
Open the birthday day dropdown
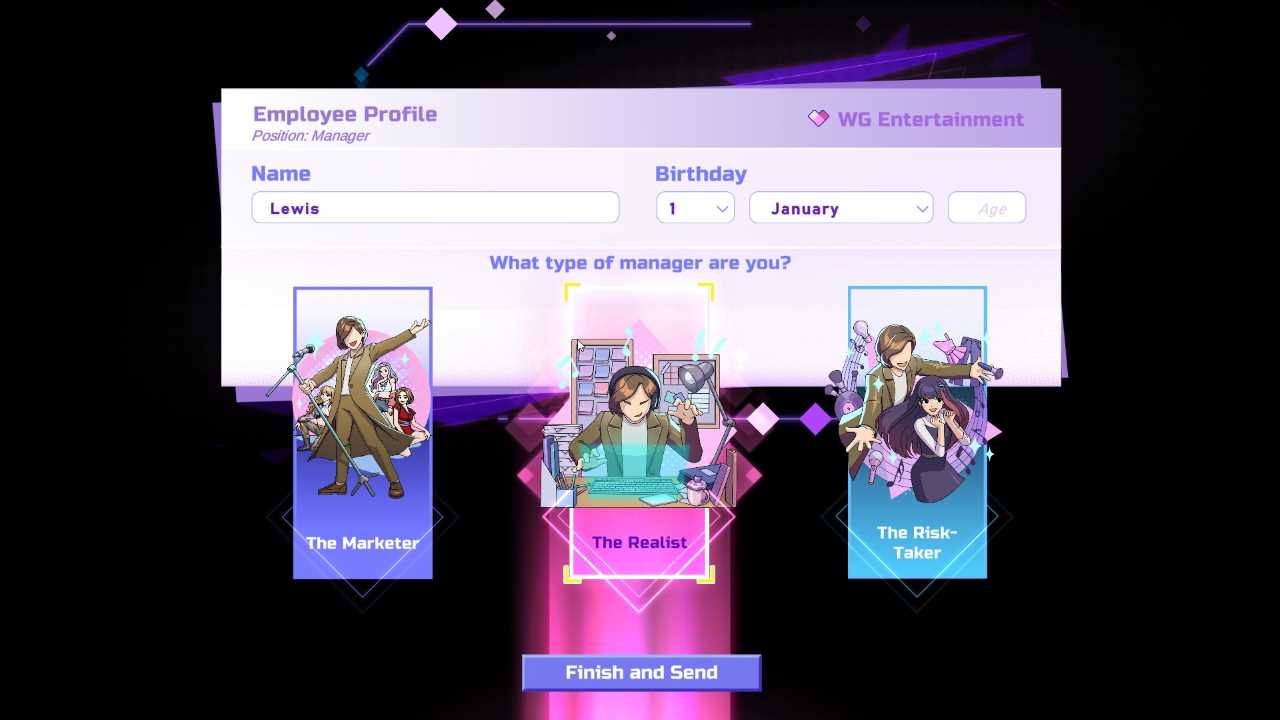tap(695, 208)
